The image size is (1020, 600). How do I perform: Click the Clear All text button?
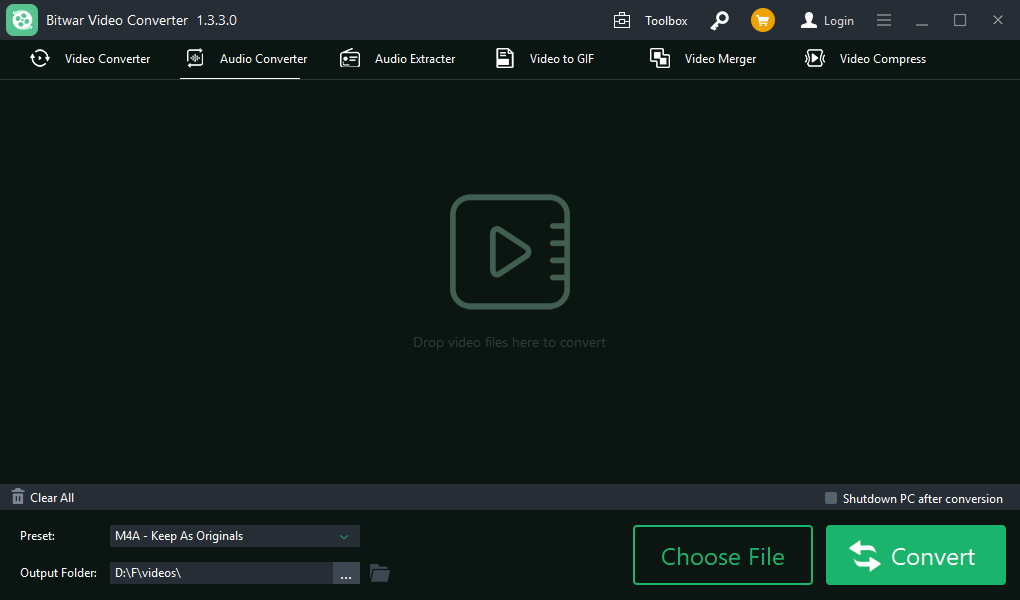tap(52, 498)
